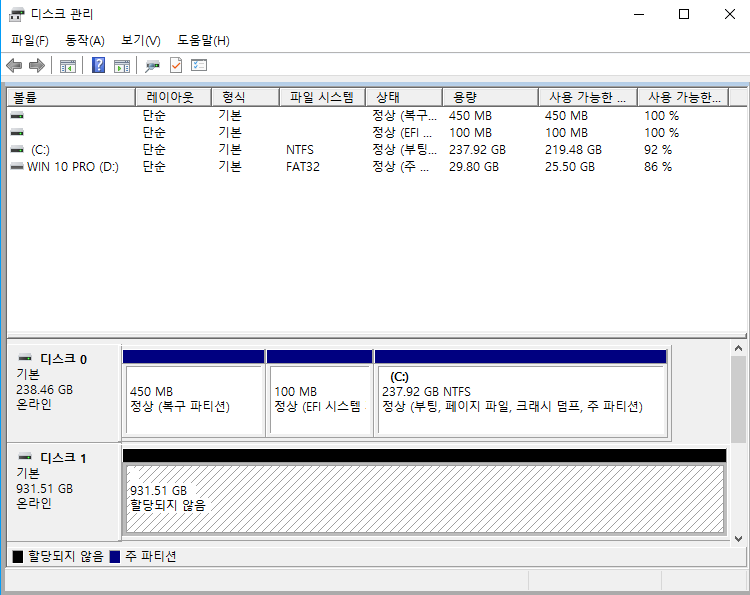Viewport: 750px width, 595px height.
Task: Click the Forward arrow toolbar icon
Action: pos(37,65)
